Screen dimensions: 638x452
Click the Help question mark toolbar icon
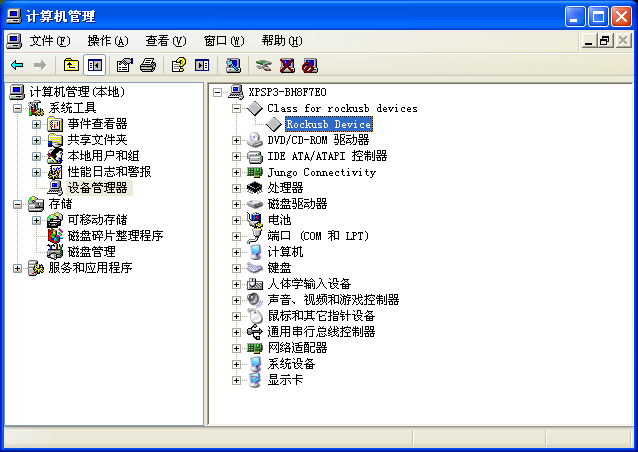click(x=179, y=65)
